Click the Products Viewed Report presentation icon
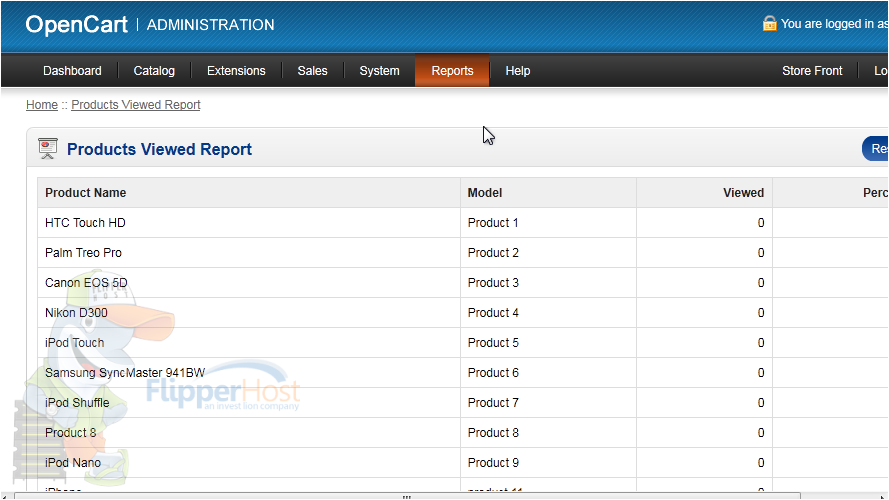This screenshot has width=889, height=500. pos(48,149)
